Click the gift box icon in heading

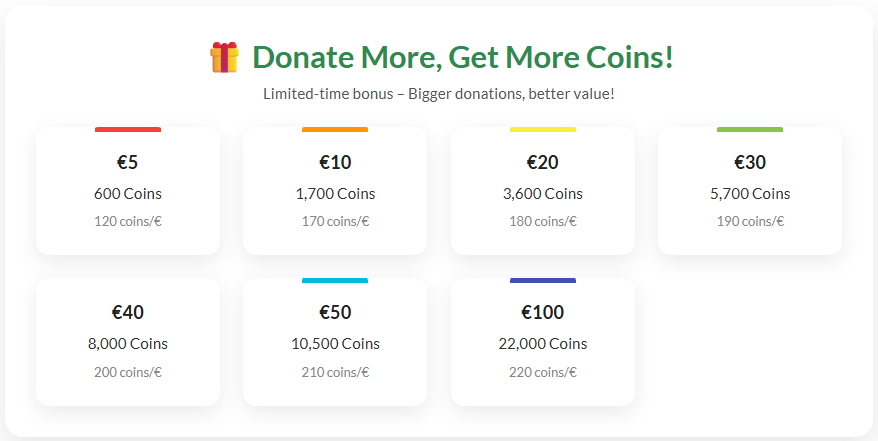[224, 57]
